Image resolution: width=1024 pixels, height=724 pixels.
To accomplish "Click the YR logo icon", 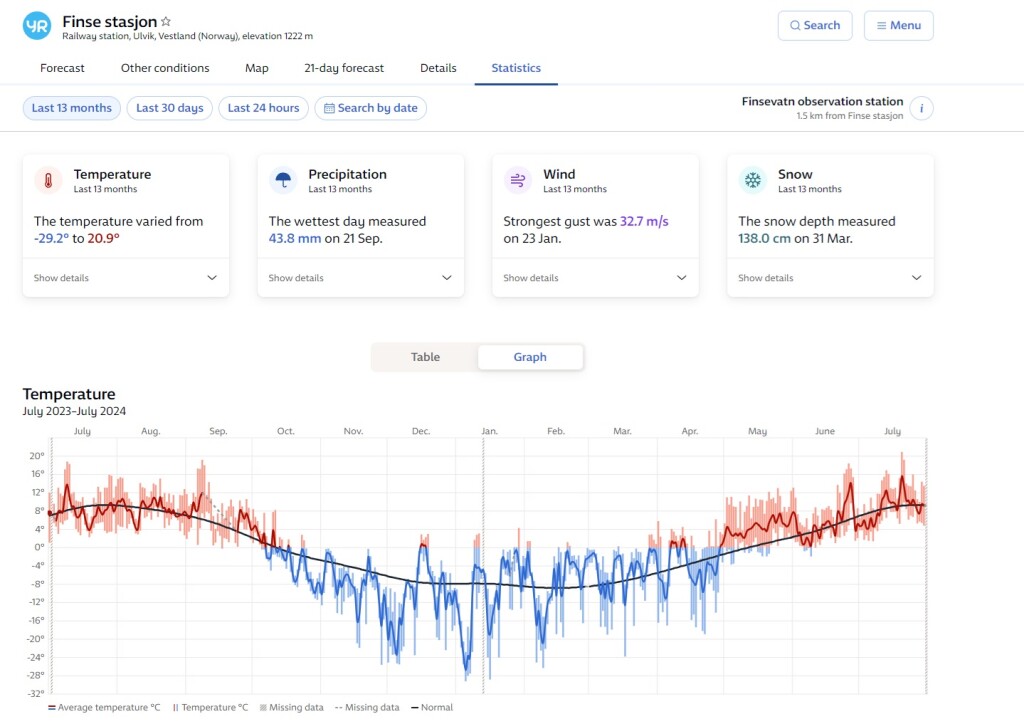I will click(x=37, y=26).
